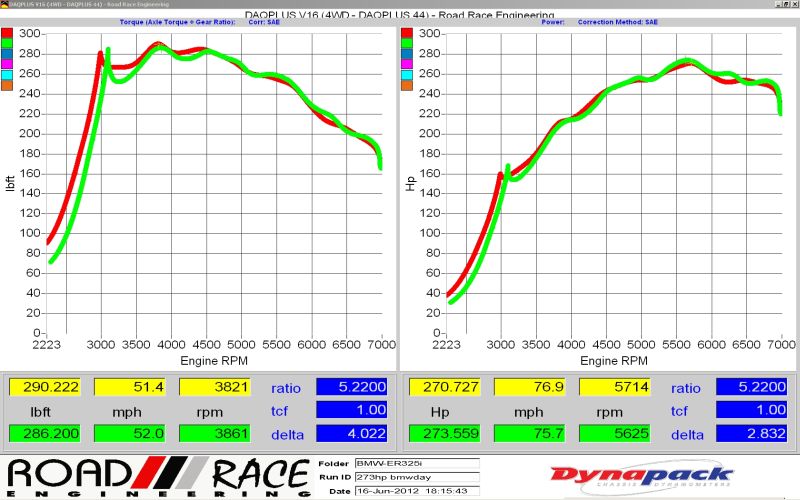Select the green run swatch on torque graph

point(7,46)
